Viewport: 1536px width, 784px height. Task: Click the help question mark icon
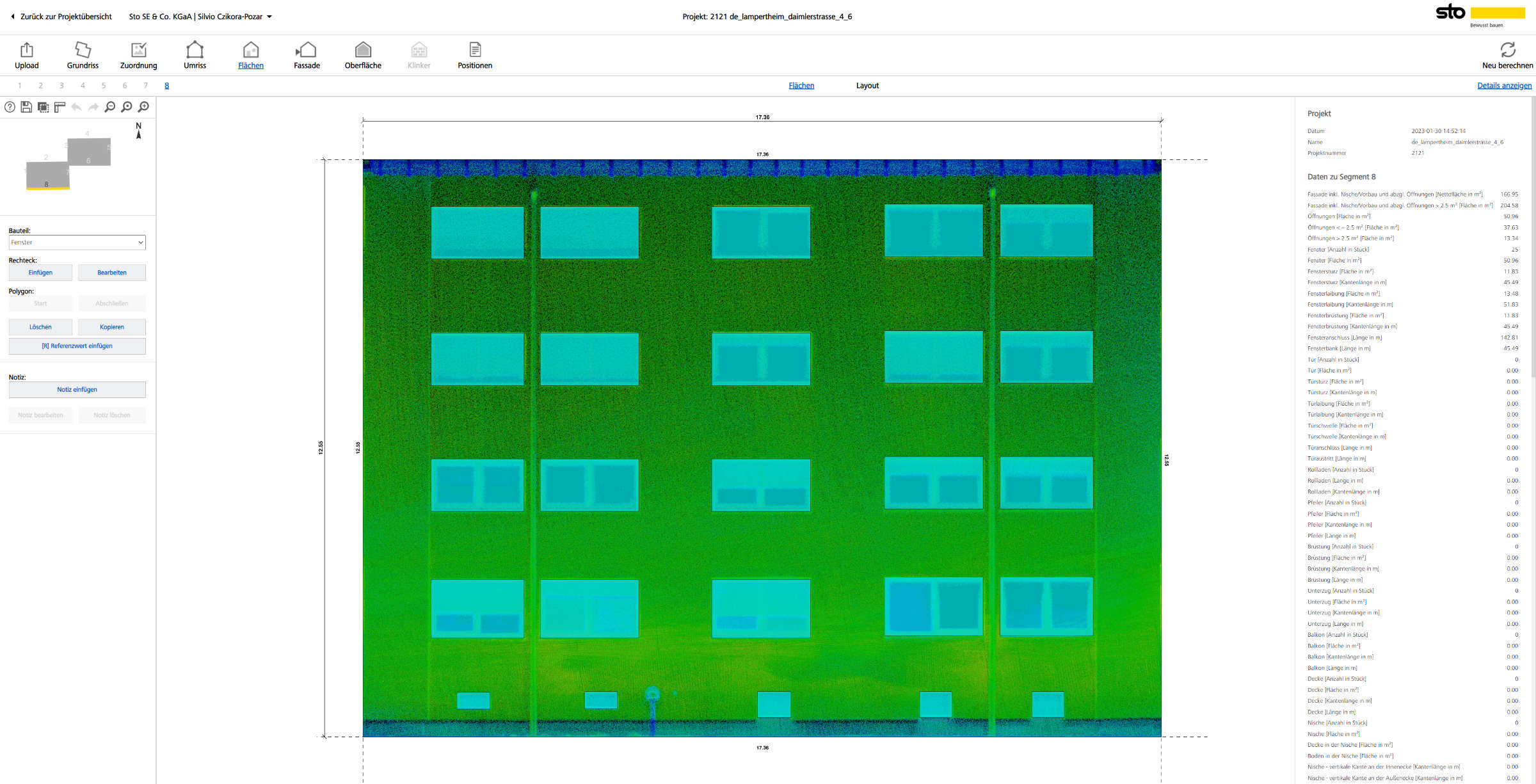click(10, 107)
